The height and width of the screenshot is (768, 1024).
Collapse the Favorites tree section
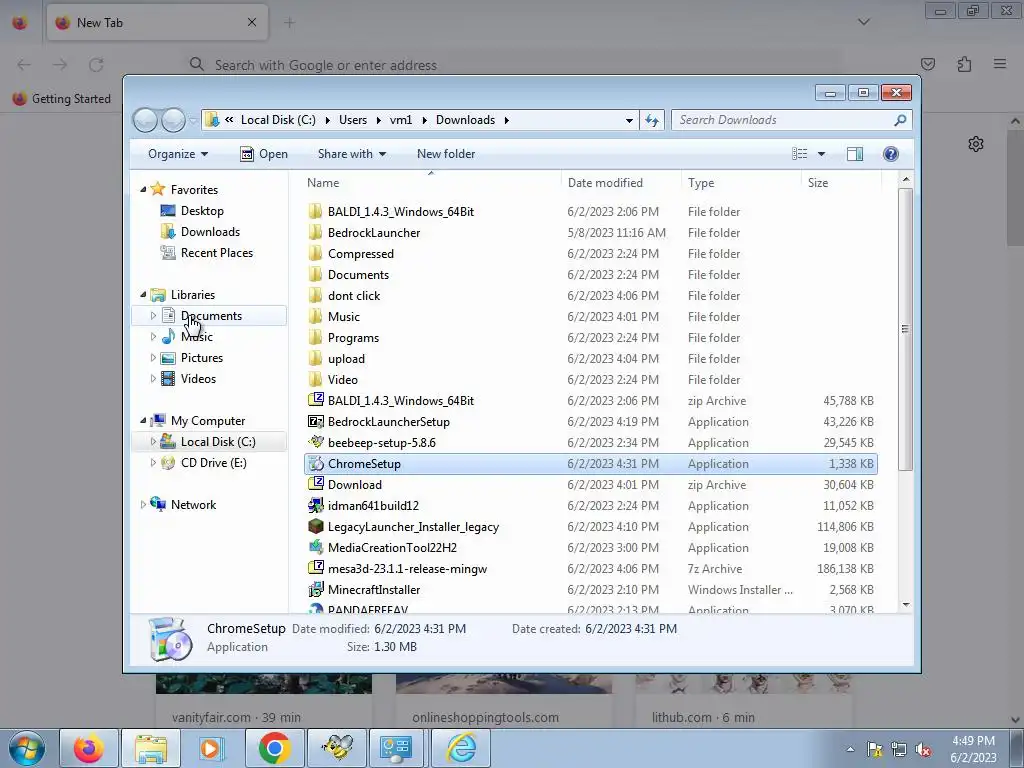click(x=143, y=189)
